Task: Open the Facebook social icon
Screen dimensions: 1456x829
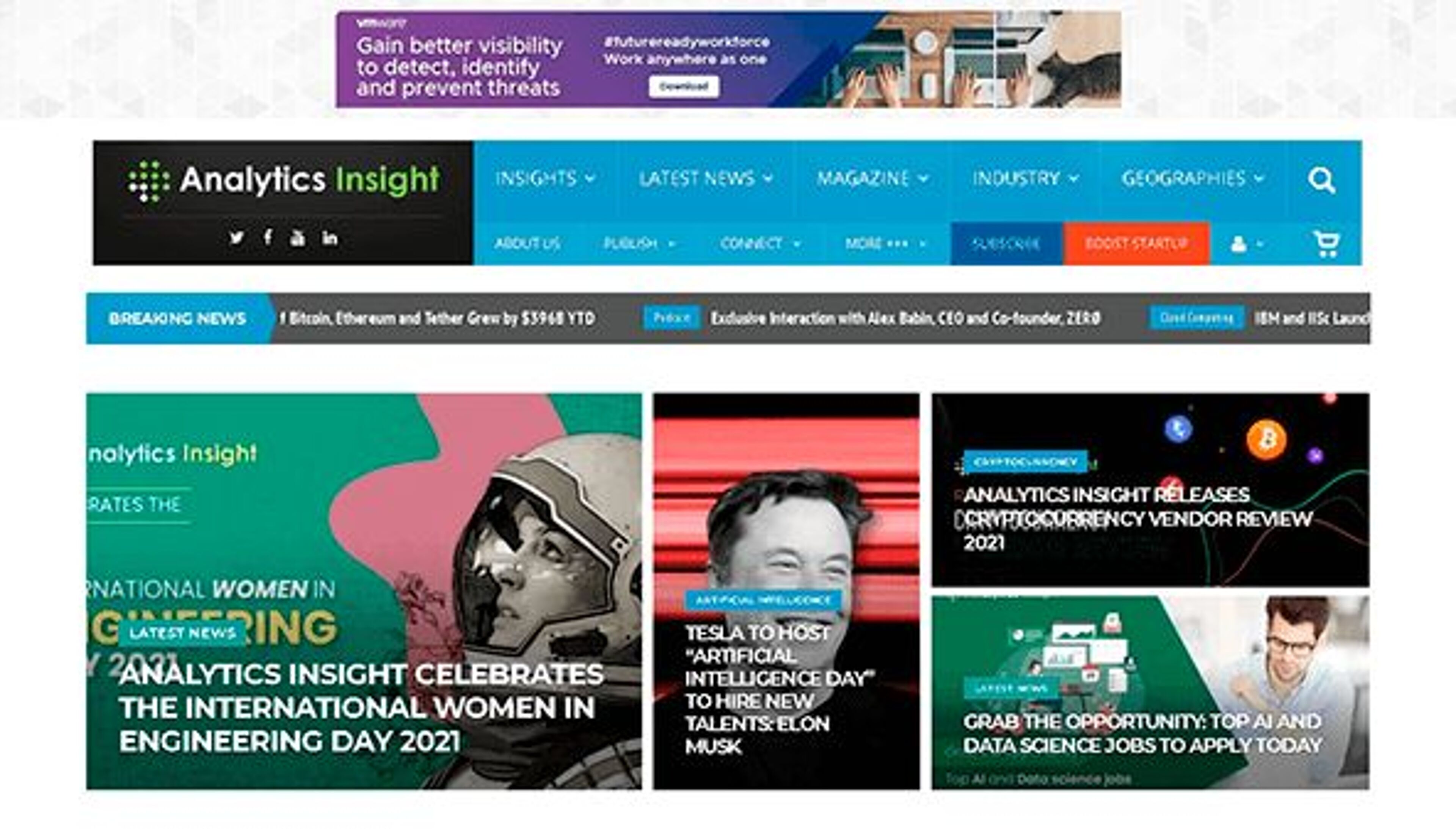Action: 268,237
